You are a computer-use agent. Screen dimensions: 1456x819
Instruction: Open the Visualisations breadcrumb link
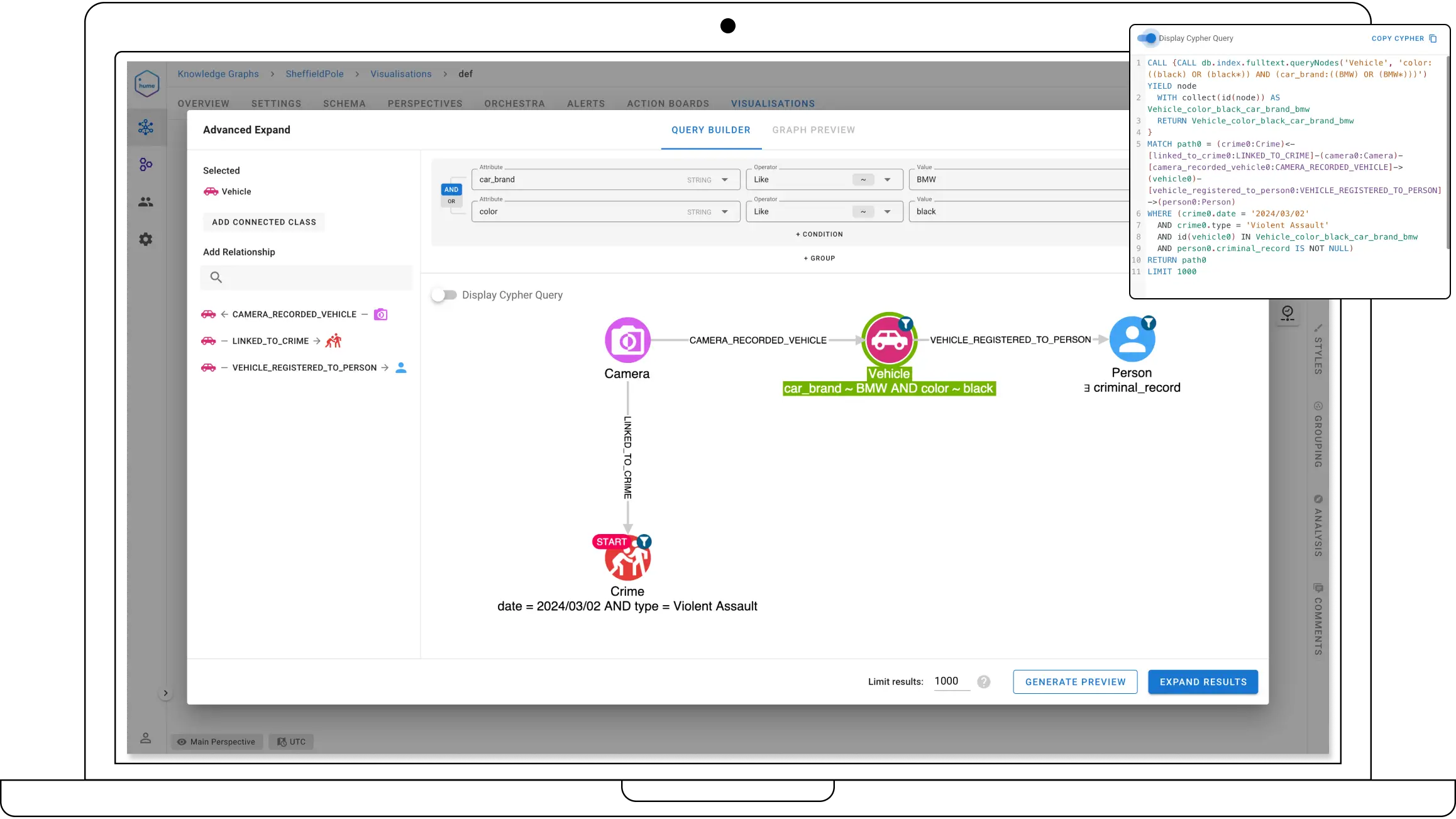point(401,74)
